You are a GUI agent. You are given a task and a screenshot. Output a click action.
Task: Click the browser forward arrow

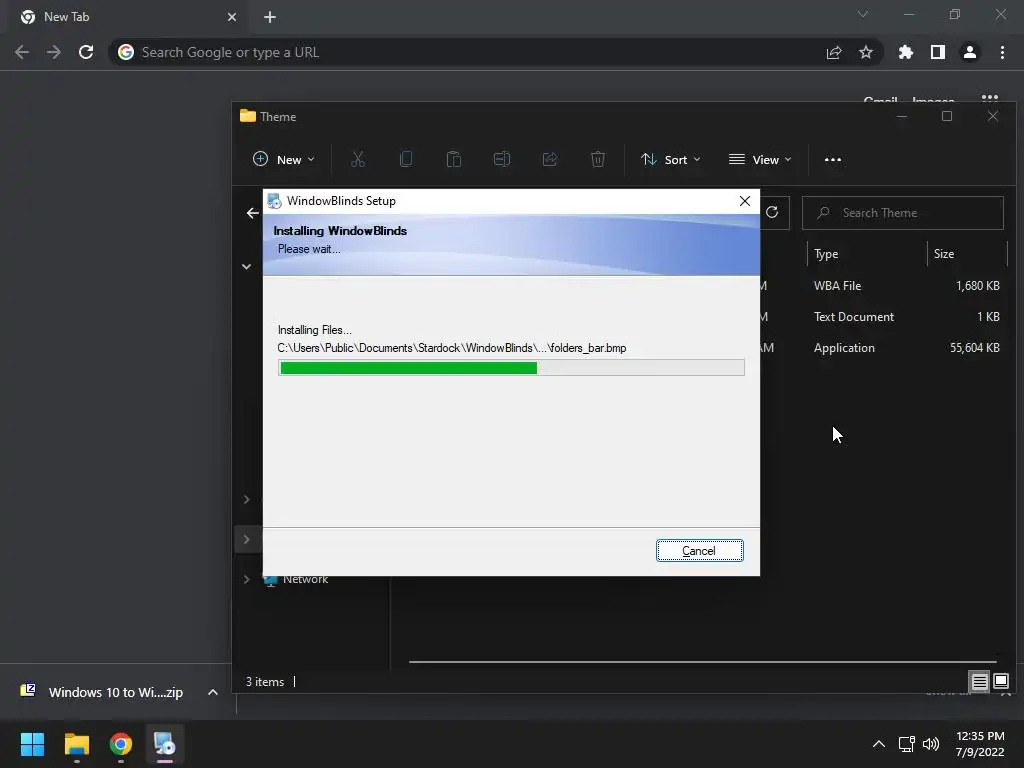[54, 52]
